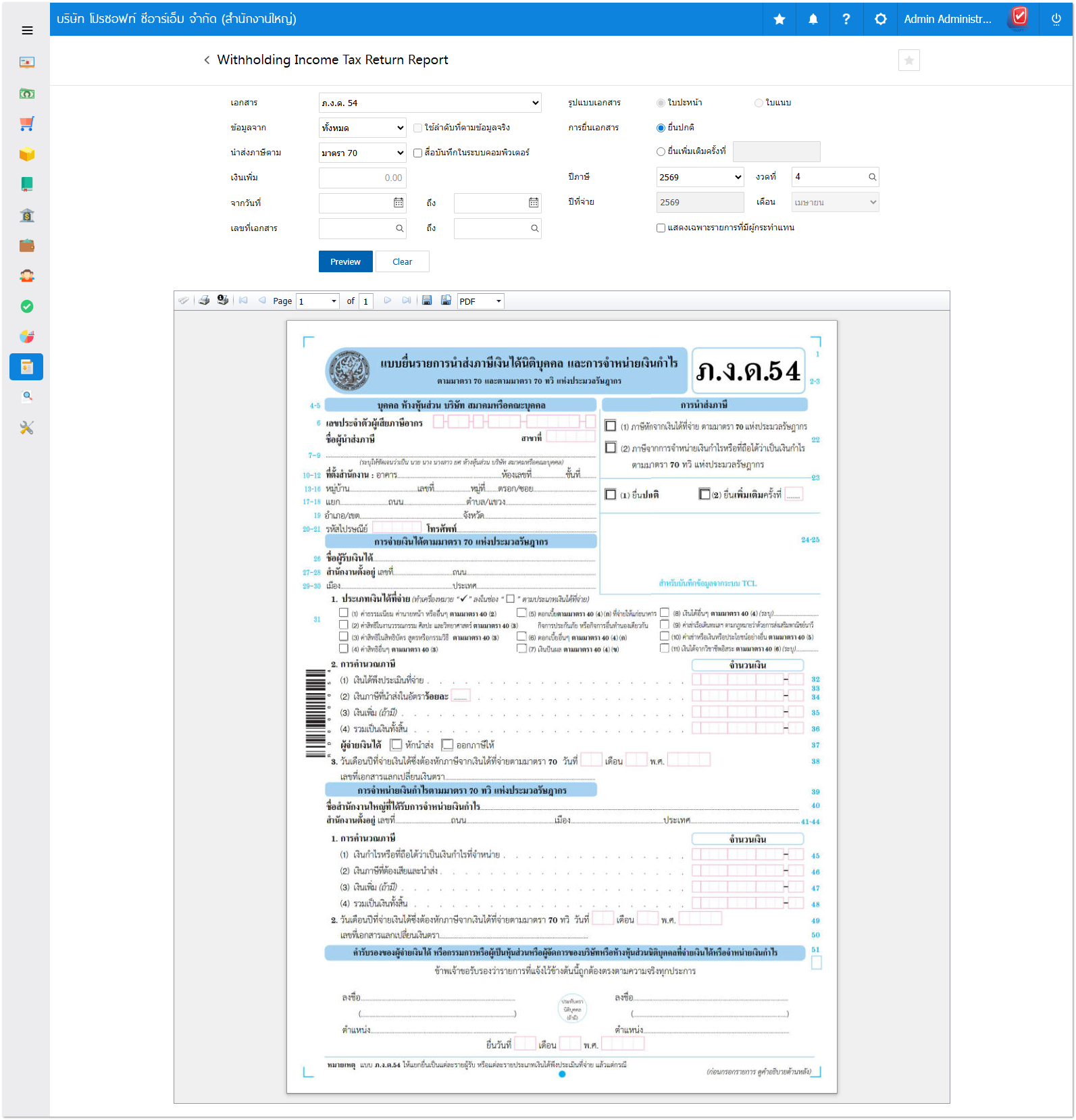Click the Preview button

pyautogui.click(x=345, y=261)
